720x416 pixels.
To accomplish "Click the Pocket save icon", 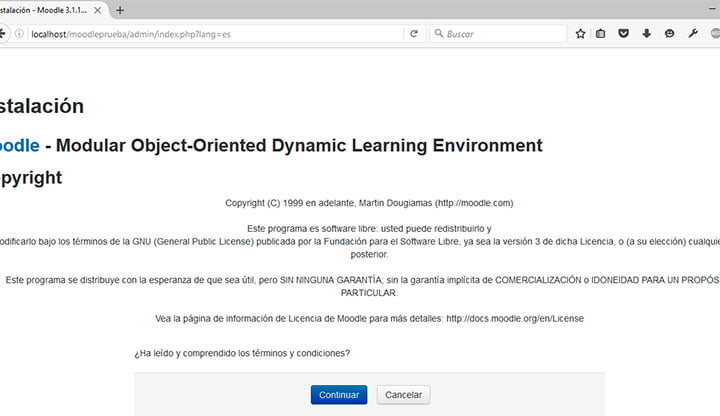I will pyautogui.click(x=623, y=34).
